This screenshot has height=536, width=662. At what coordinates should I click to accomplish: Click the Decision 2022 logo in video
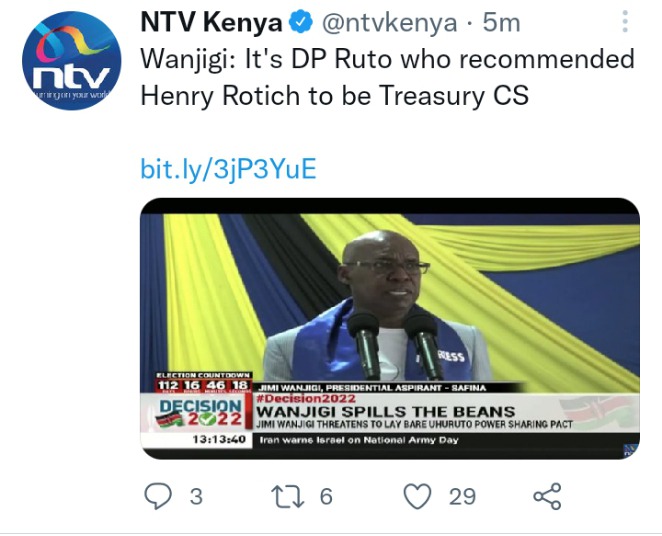click(200, 413)
